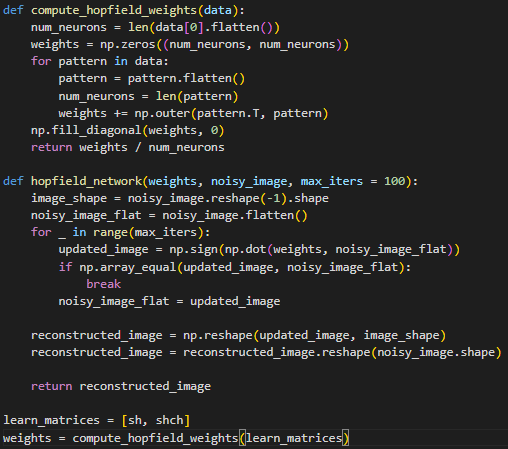This screenshot has height=449, width=508.
Task: Click noisy_image.flatten() call
Action: pyautogui.click(x=235, y=215)
